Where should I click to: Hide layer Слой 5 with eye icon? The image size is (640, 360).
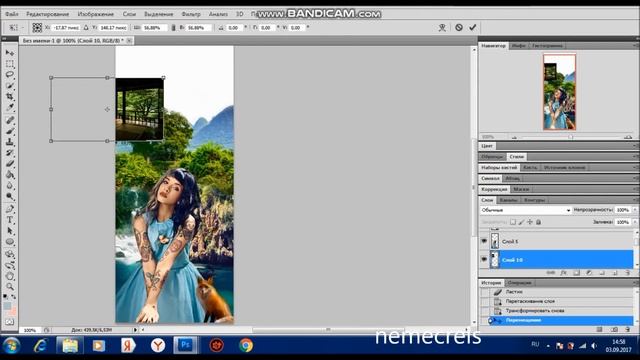[x=484, y=241]
